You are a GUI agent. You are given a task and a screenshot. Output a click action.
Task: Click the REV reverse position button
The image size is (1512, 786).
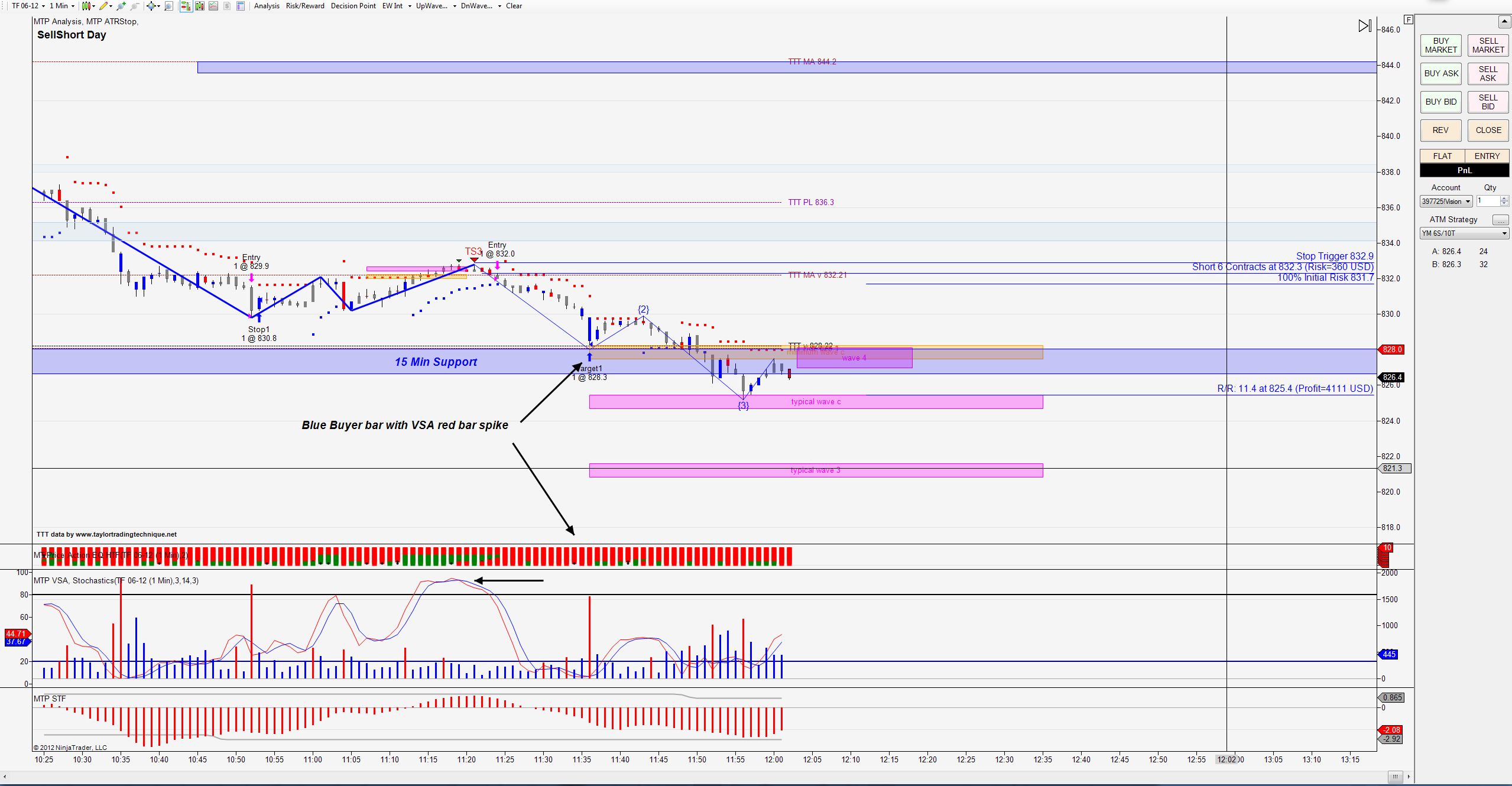coord(1441,131)
